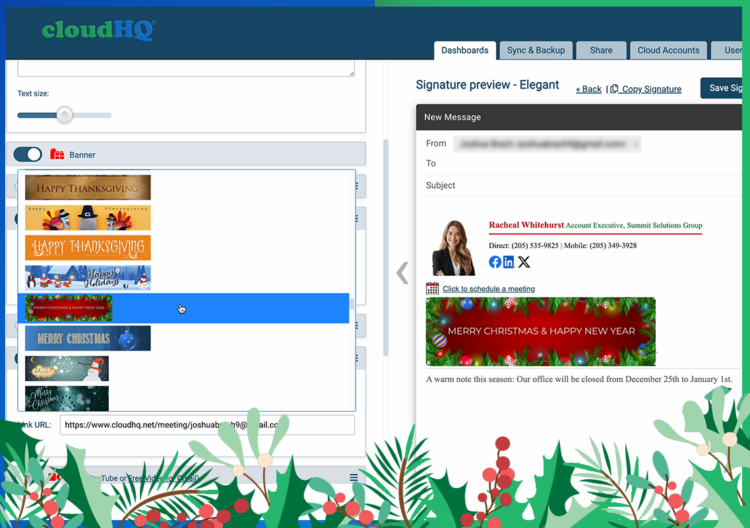Image resolution: width=750 pixels, height=528 pixels.
Task: Click the calendar icon beside meeting link
Action: (x=432, y=288)
